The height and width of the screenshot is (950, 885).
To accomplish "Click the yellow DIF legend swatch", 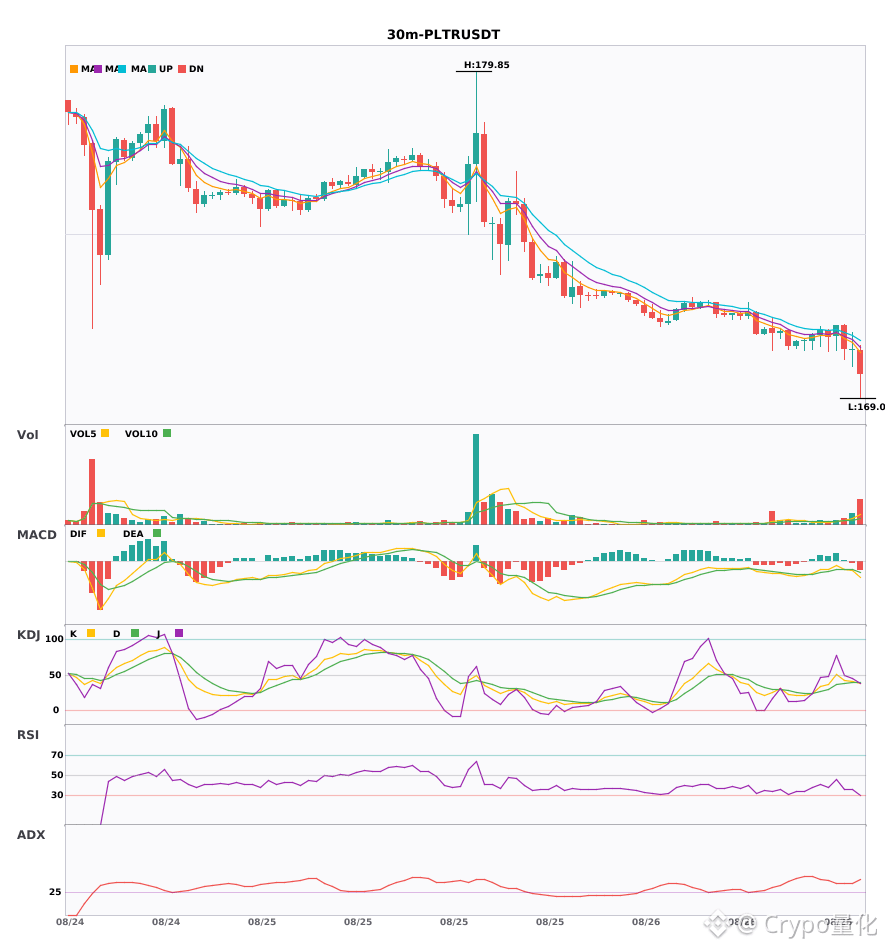I will tap(101, 533).
